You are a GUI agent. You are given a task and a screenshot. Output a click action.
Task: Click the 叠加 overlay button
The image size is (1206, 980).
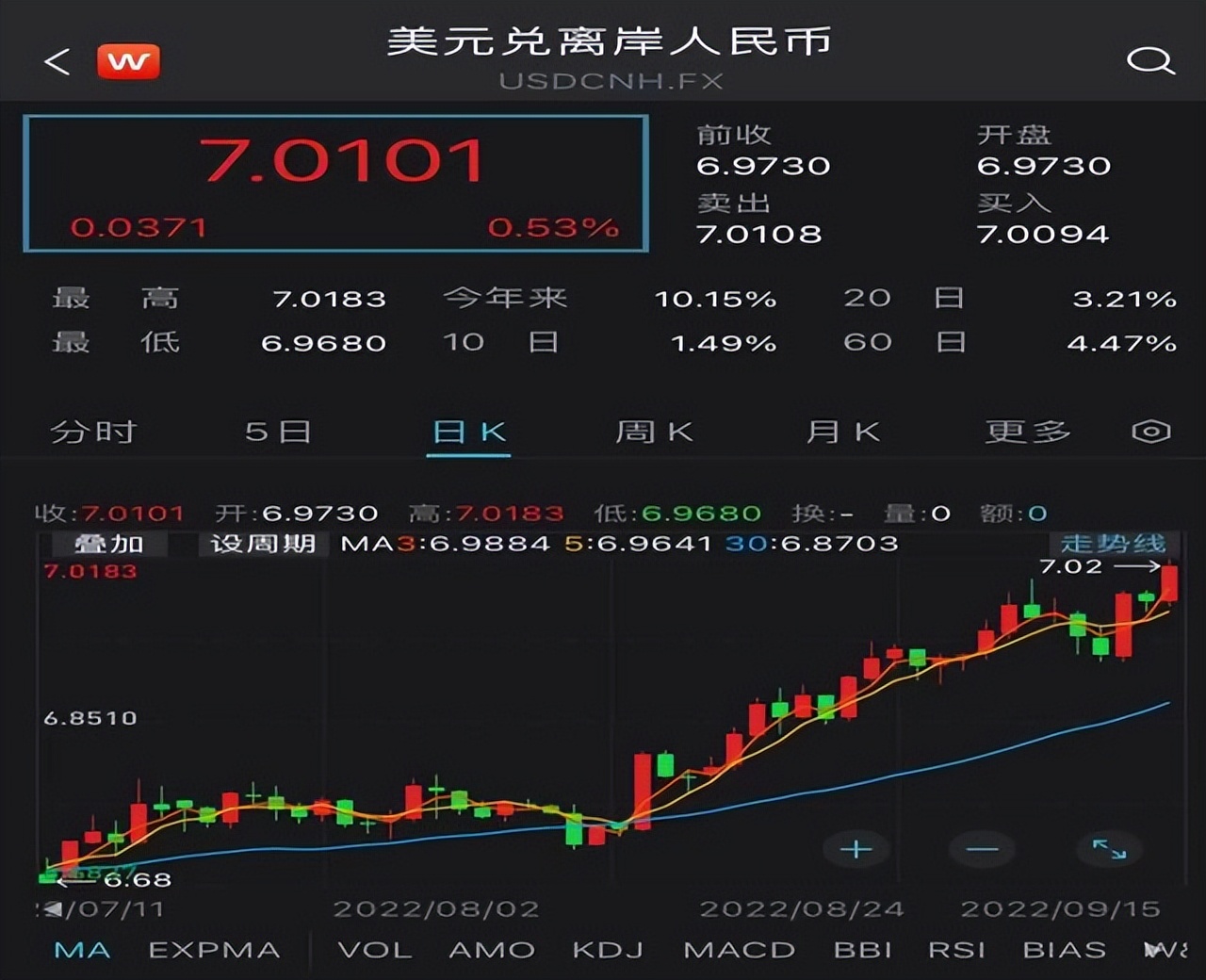pyautogui.click(x=106, y=543)
